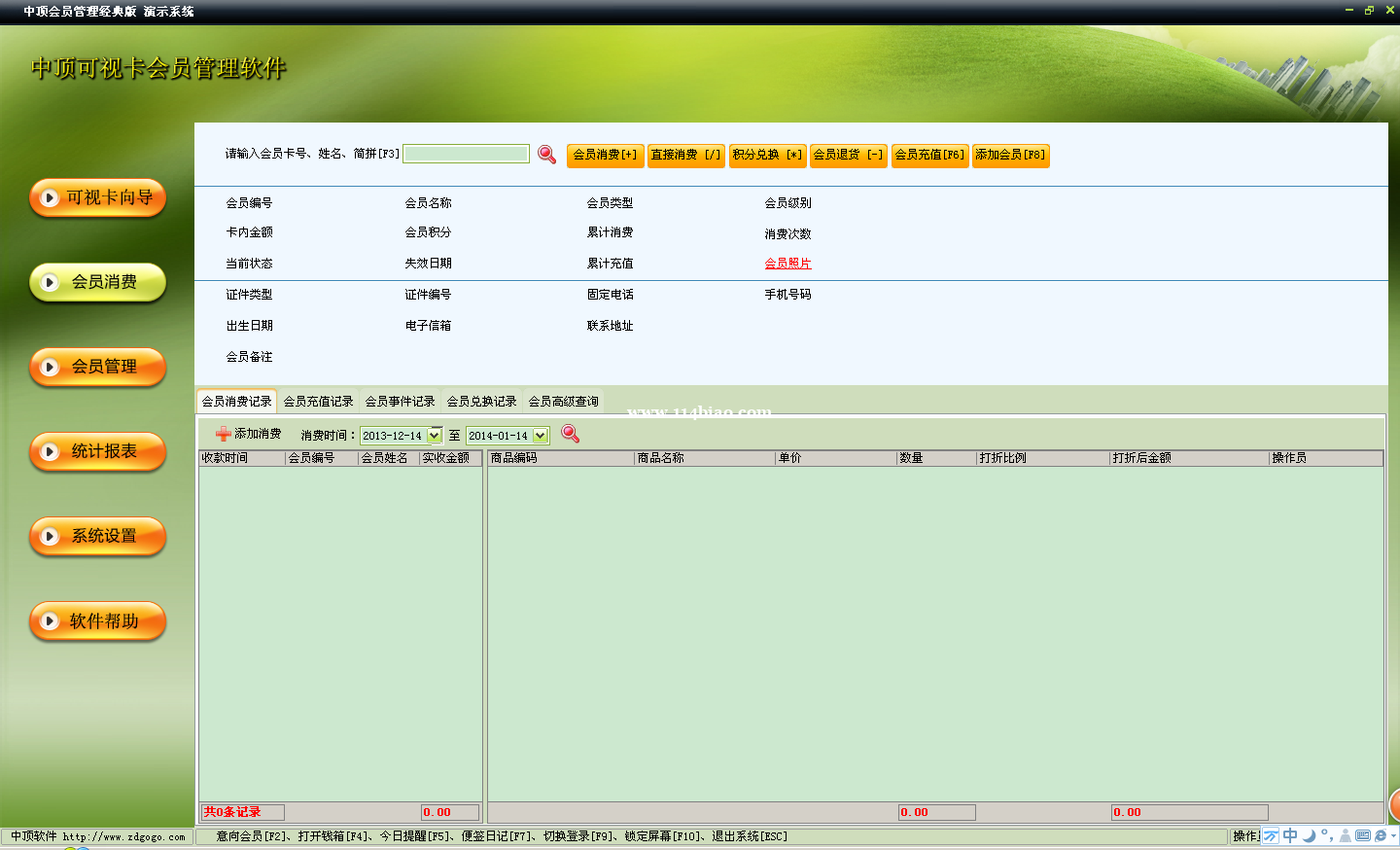Screen dimensions: 1400x850
Task: Click the red 会员照片 link
Action: [787, 264]
